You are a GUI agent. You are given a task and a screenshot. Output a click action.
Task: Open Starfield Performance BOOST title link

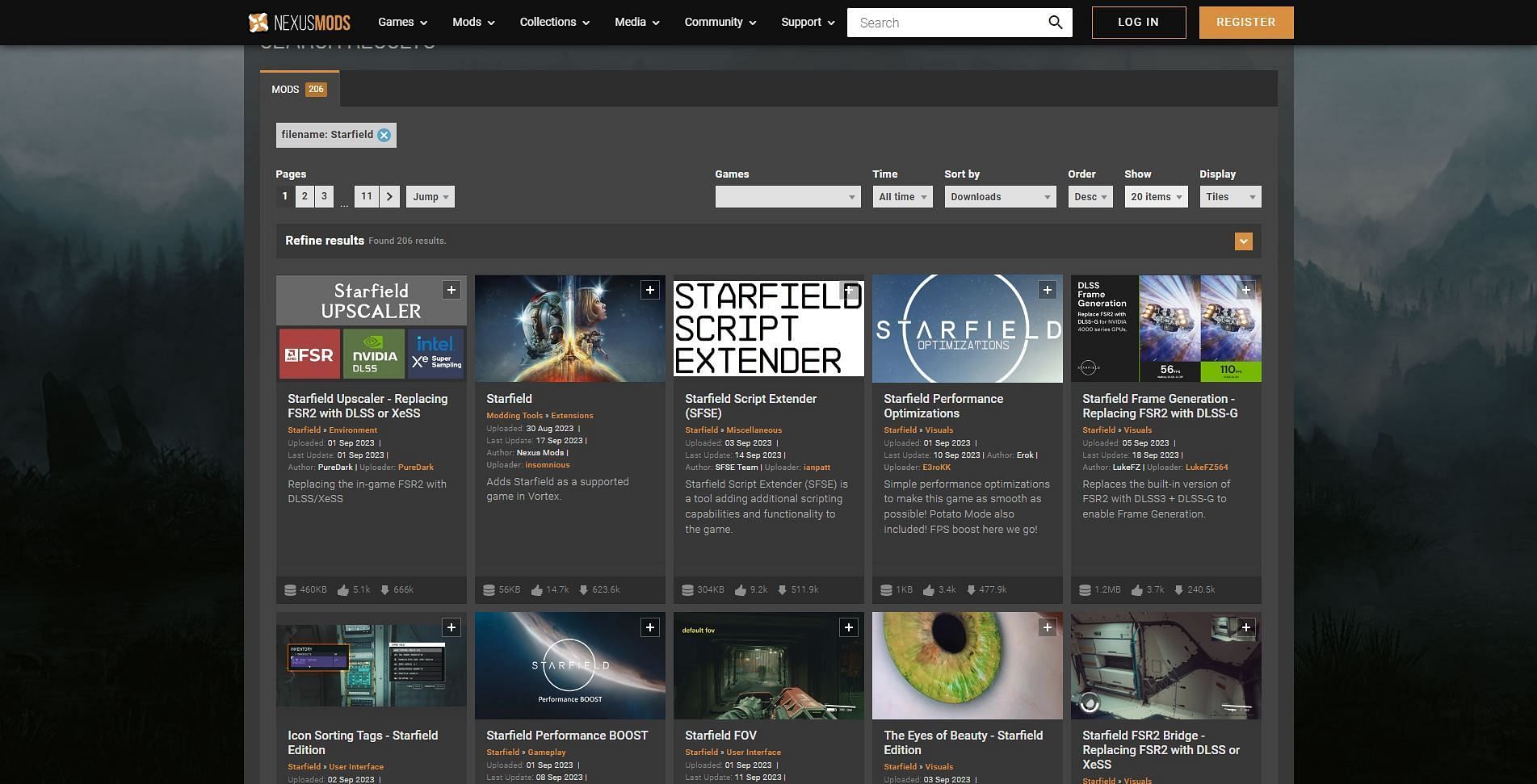(x=567, y=736)
